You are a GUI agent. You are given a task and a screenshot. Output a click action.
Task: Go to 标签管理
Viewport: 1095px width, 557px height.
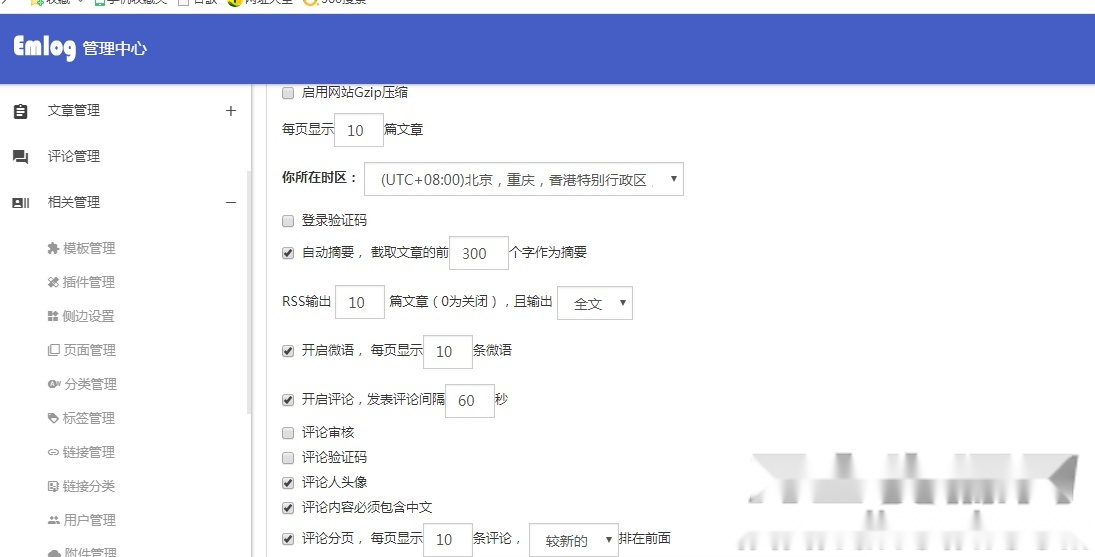tap(89, 419)
